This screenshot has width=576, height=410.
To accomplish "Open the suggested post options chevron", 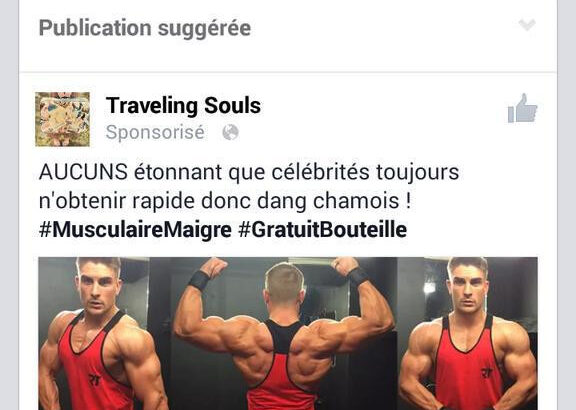I will coord(527,25).
